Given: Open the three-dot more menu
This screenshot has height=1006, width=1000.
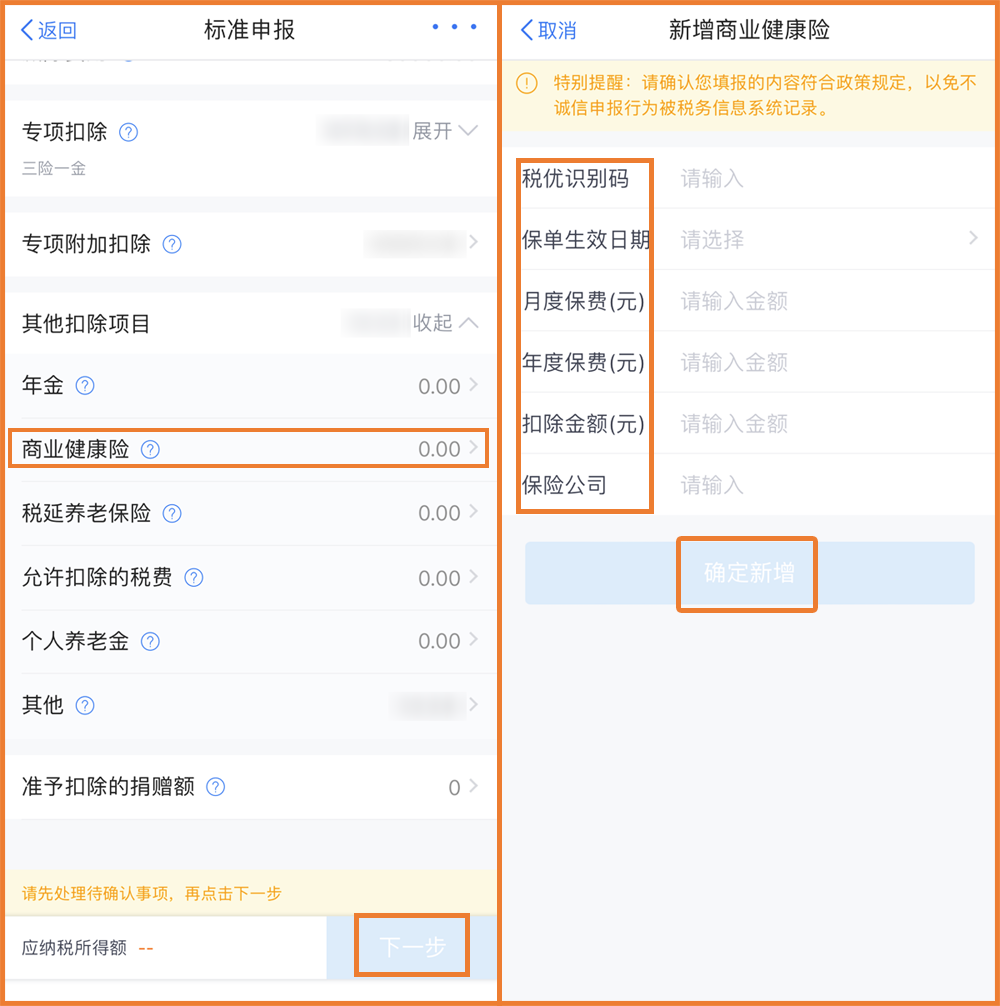Looking at the screenshot, I should (x=454, y=27).
